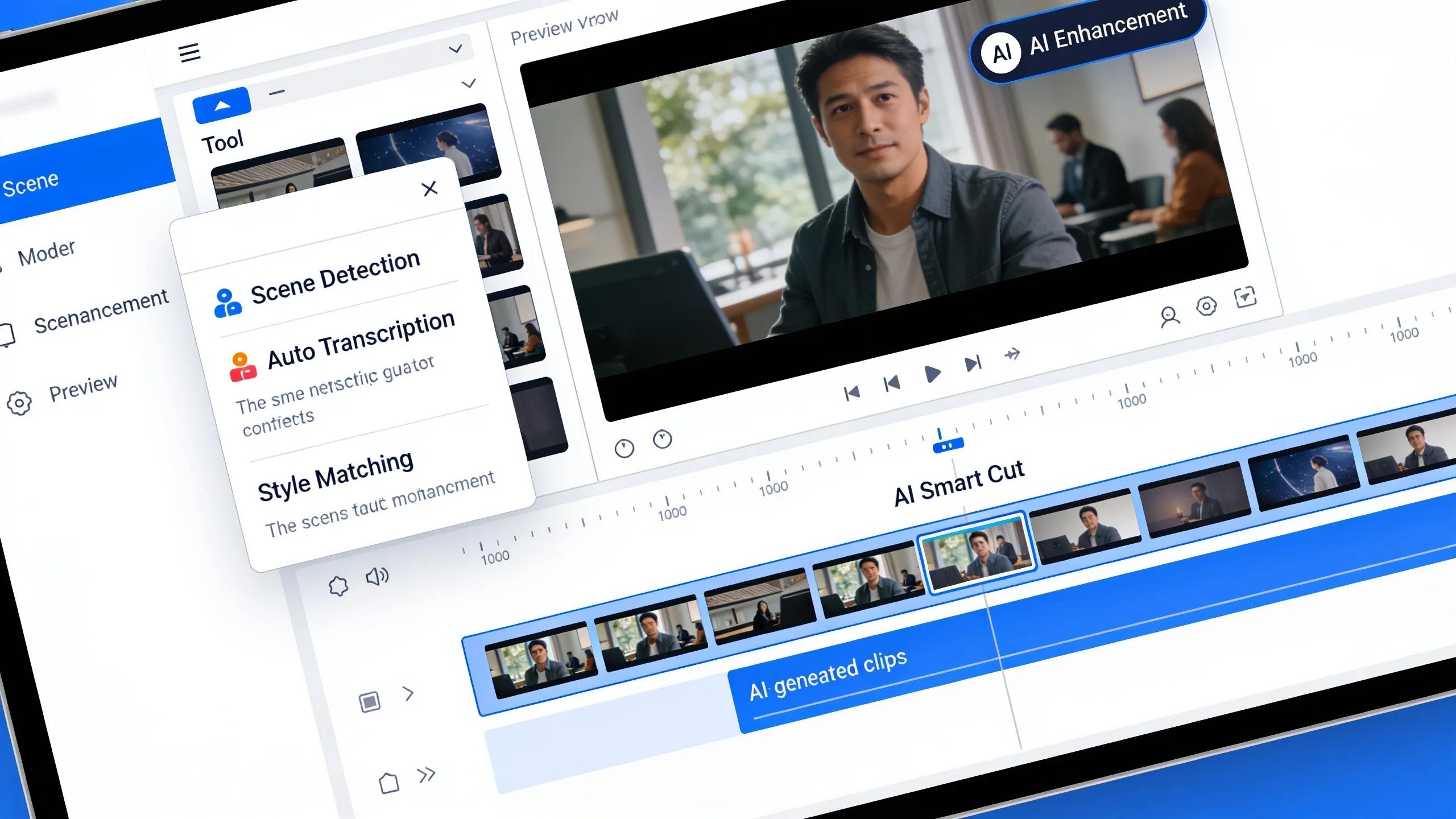Click the orange Auto Transcription icon
1456x819 pixels.
click(x=242, y=367)
